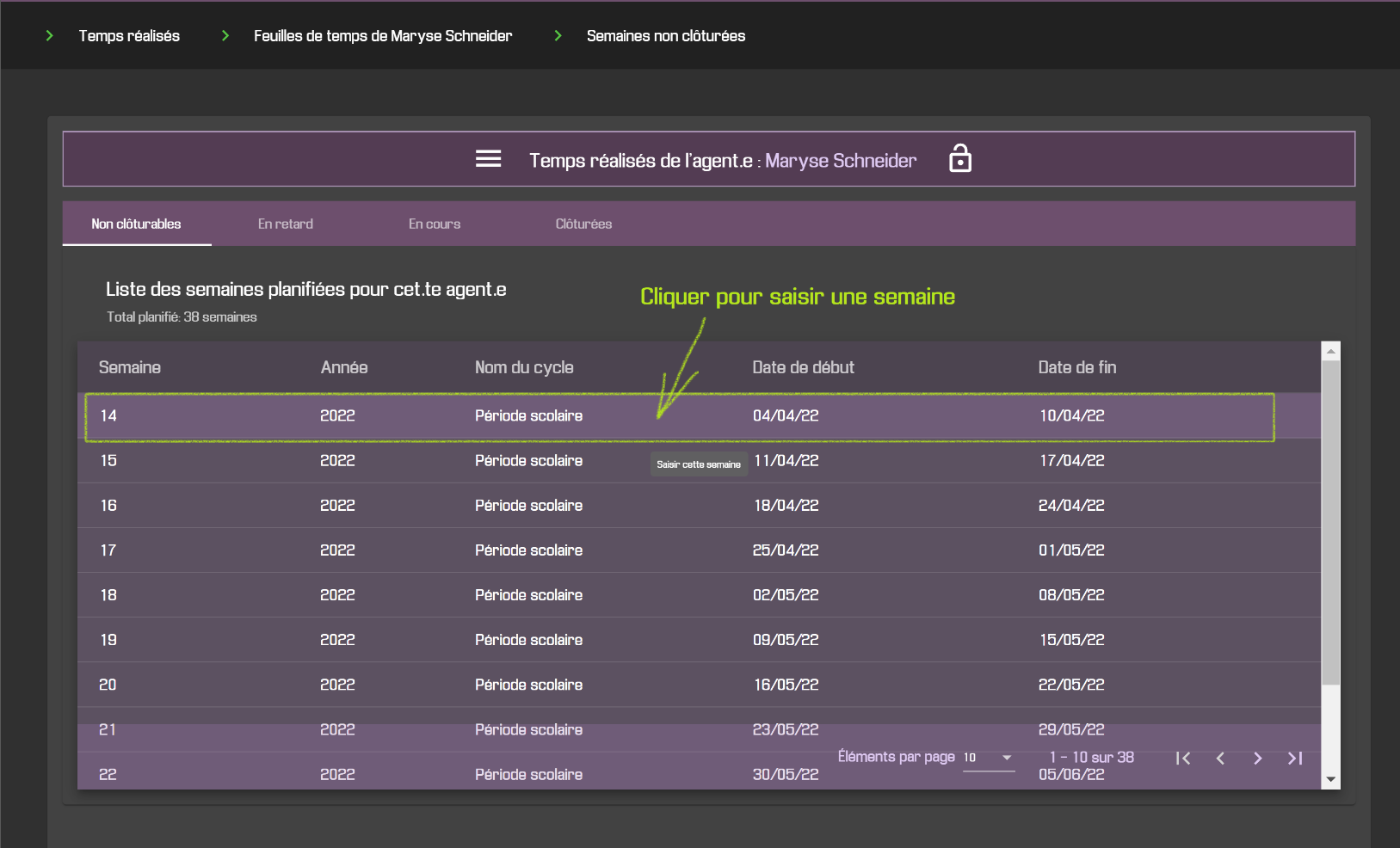Click chevron before Feuilles de temps breadcrumb
Image resolution: width=1400 pixels, height=848 pixels.
(225, 35)
